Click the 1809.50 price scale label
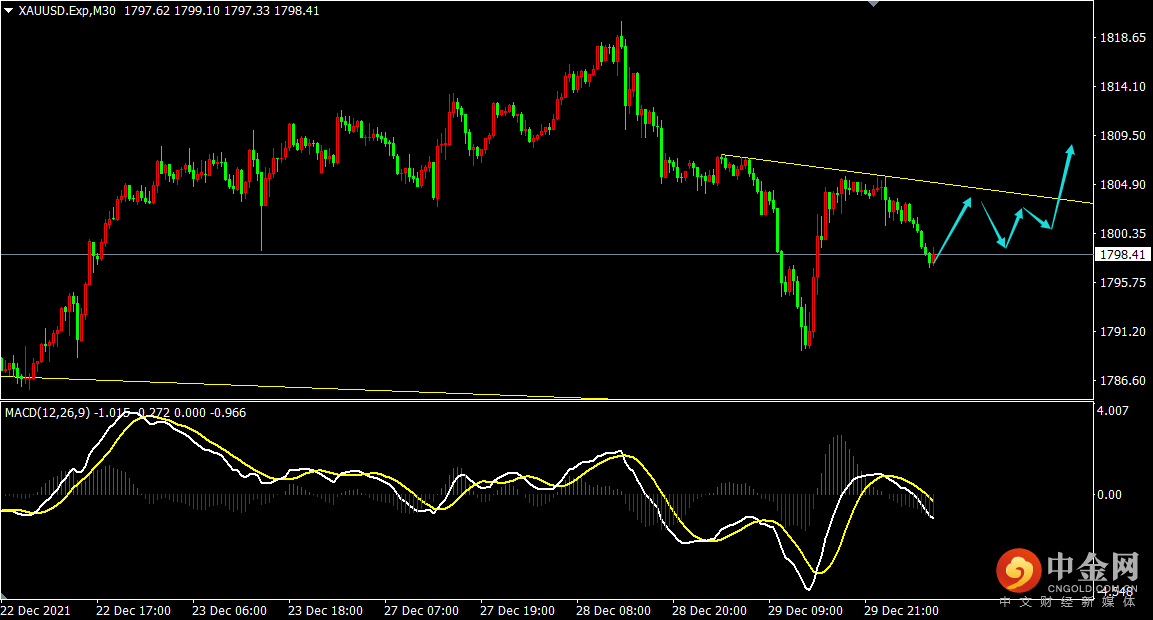This screenshot has width=1153, height=620. [1122, 136]
